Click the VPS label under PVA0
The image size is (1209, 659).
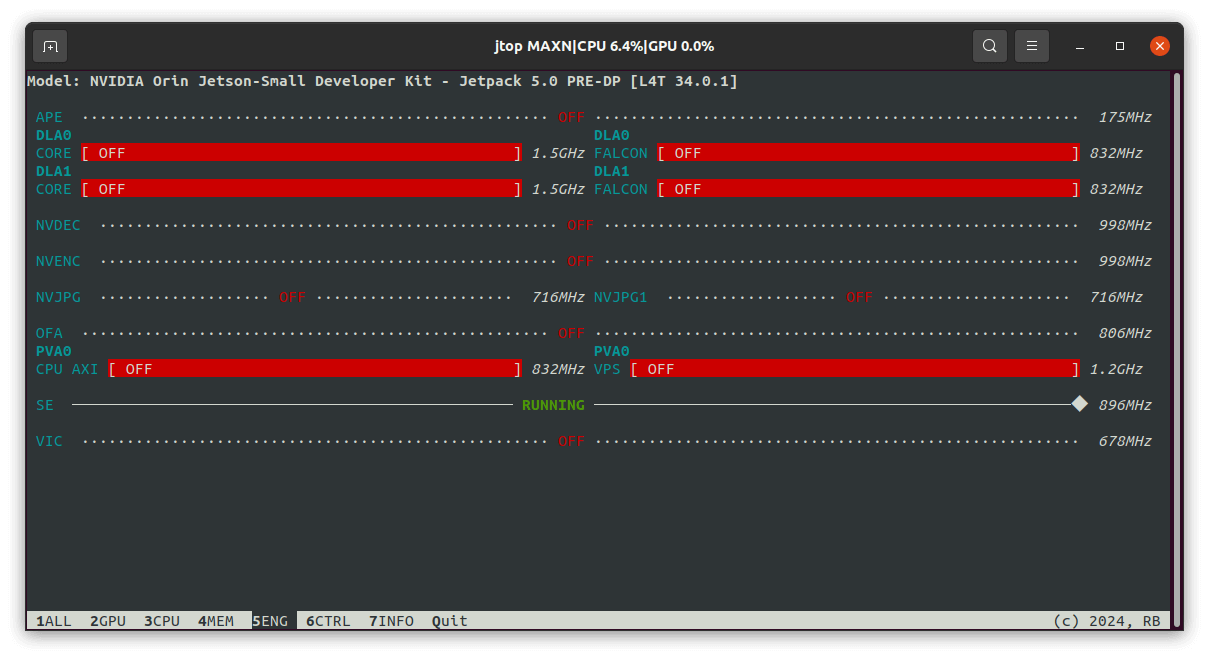coord(607,369)
